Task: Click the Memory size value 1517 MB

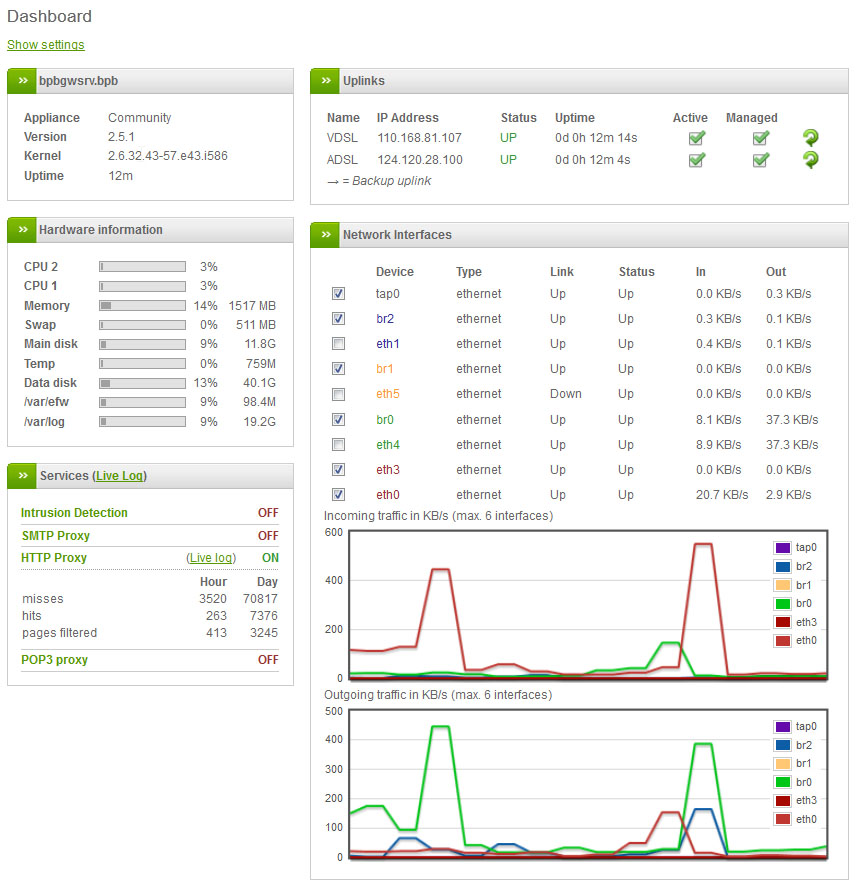Action: tap(252, 306)
